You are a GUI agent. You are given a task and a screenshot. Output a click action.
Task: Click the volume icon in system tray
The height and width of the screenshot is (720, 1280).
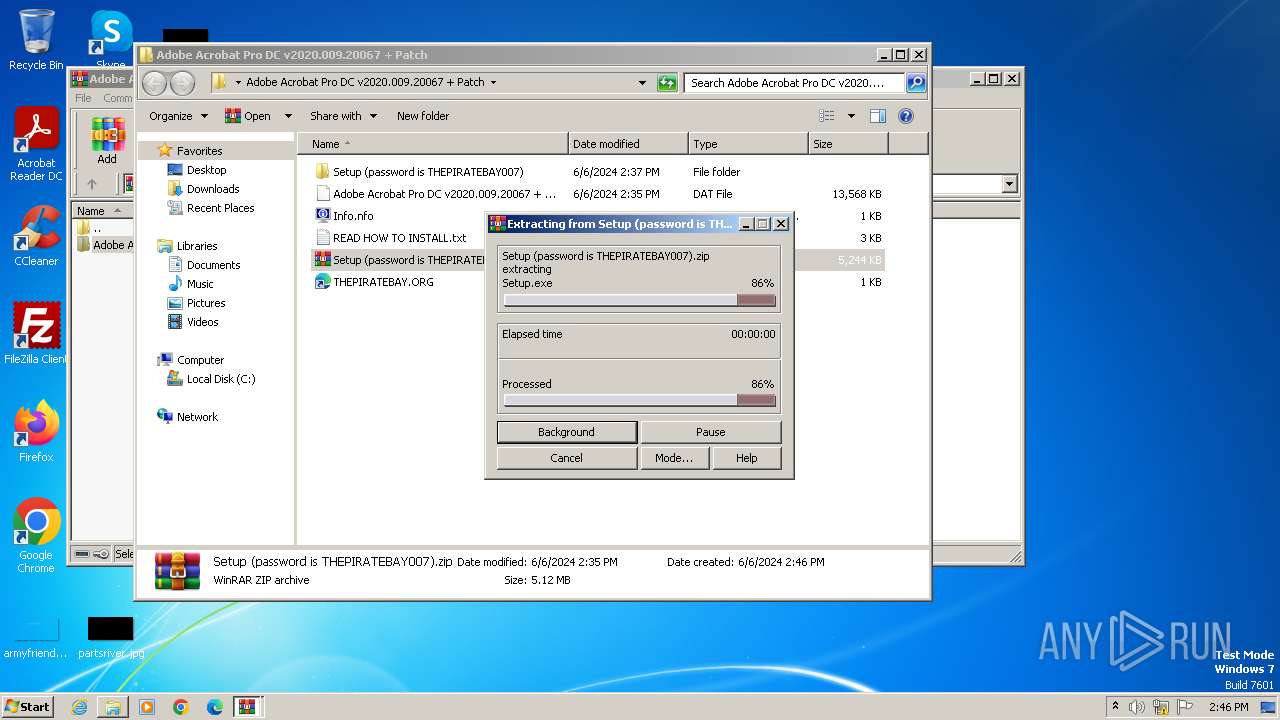tap(1137, 707)
